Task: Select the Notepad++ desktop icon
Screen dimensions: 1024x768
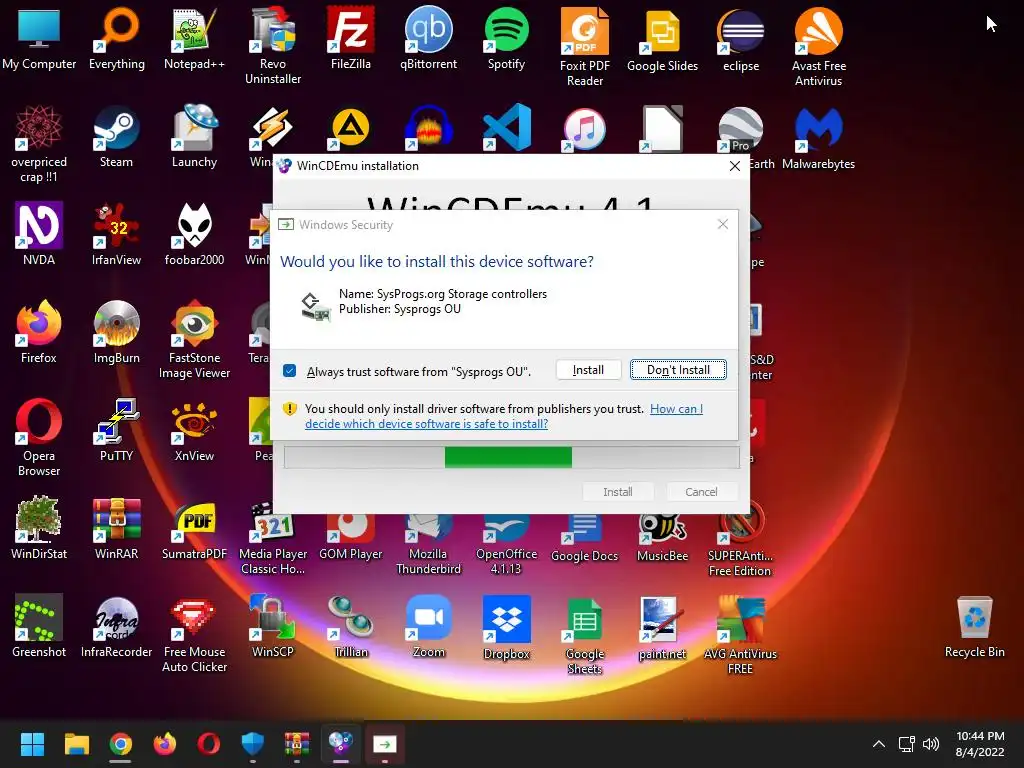Action: point(194,39)
